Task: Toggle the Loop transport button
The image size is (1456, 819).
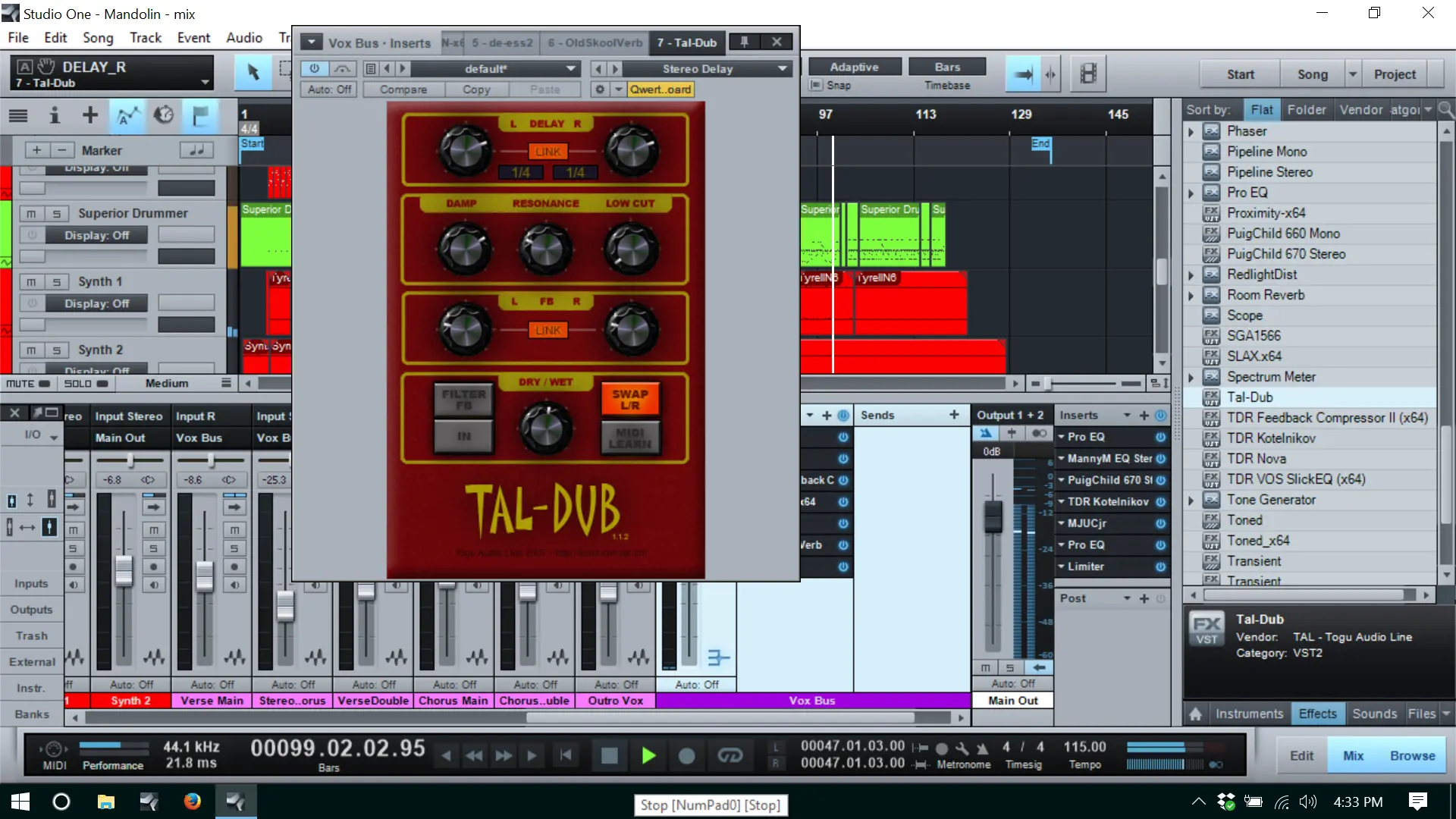Action: 730,755
